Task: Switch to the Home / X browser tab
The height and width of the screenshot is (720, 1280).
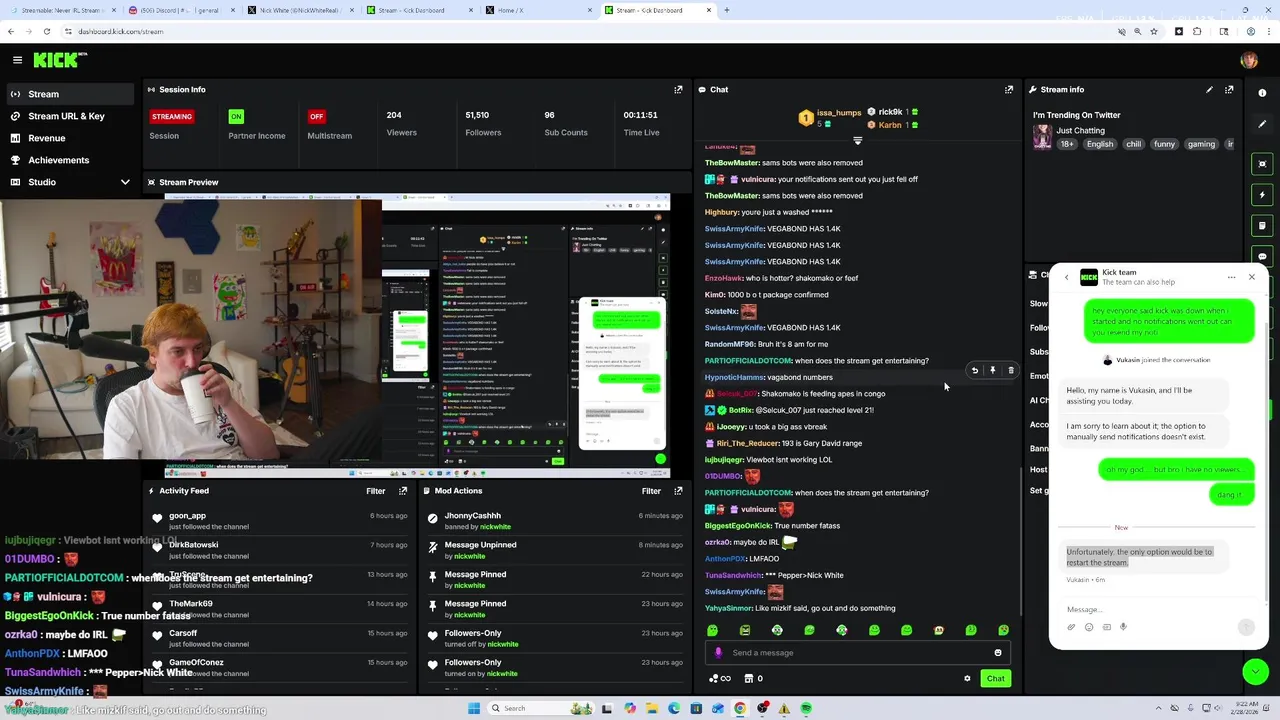Action: (x=536, y=10)
